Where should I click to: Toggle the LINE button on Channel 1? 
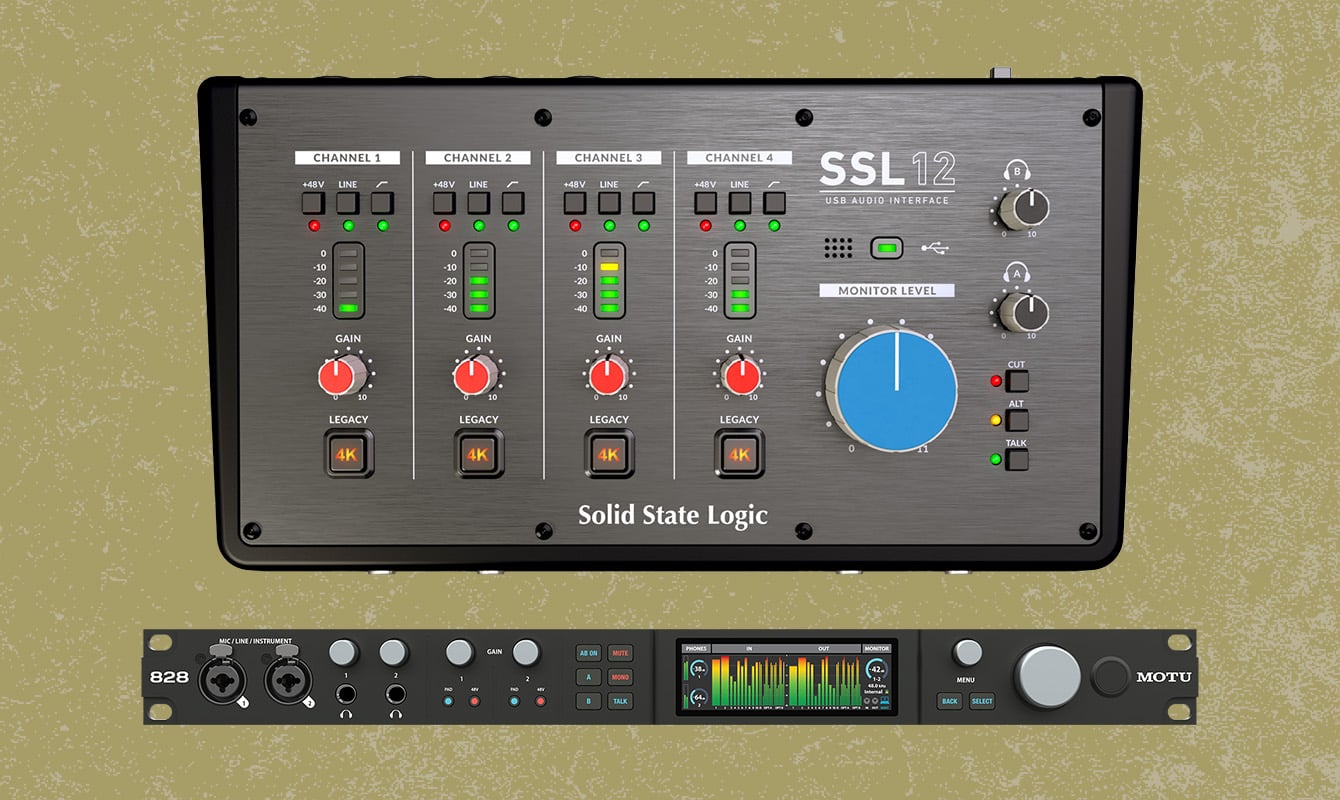[x=347, y=203]
